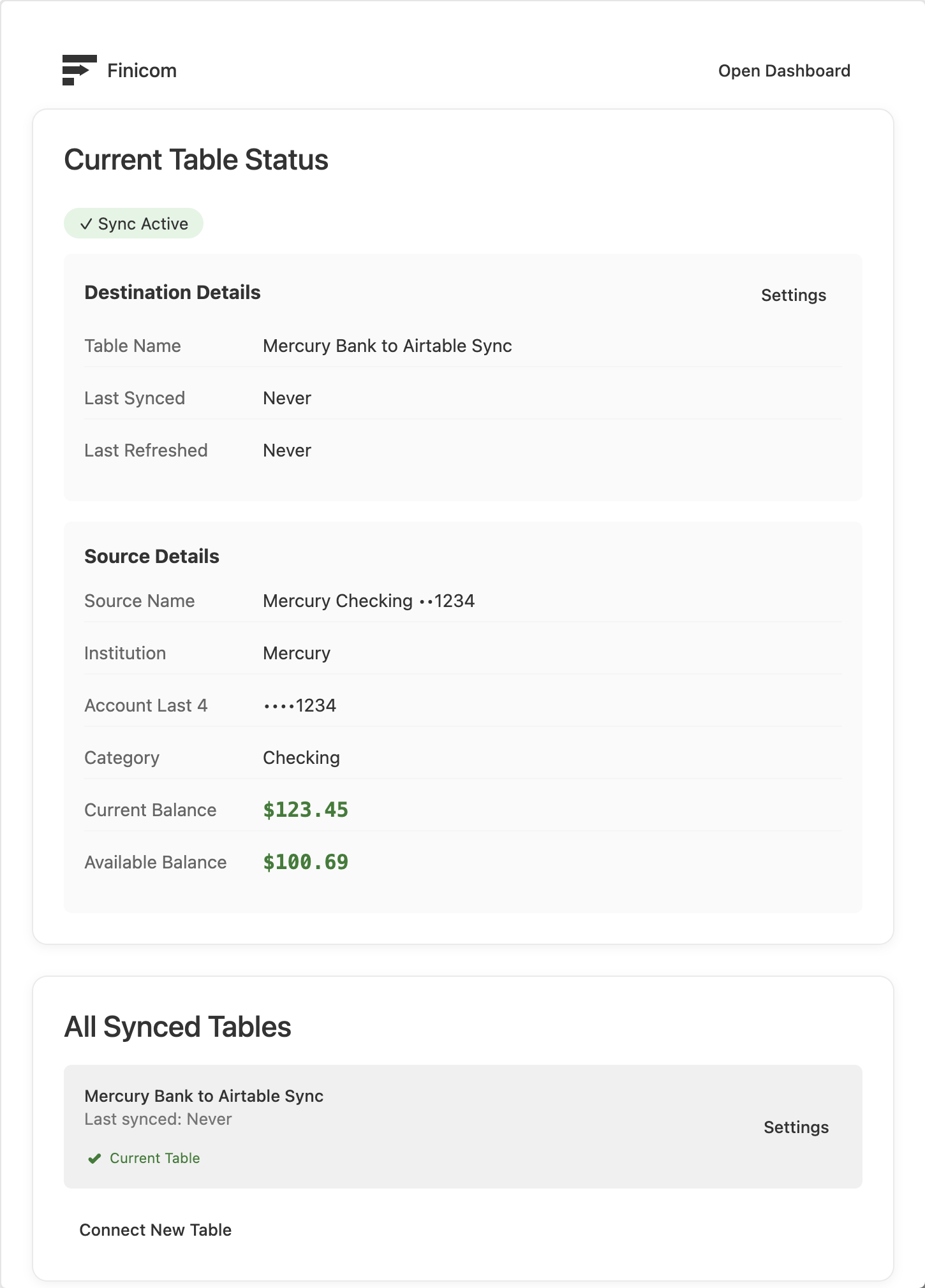Viewport: 925px width, 1288px height.
Task: Click the Finicom brand name
Action: pos(142,71)
